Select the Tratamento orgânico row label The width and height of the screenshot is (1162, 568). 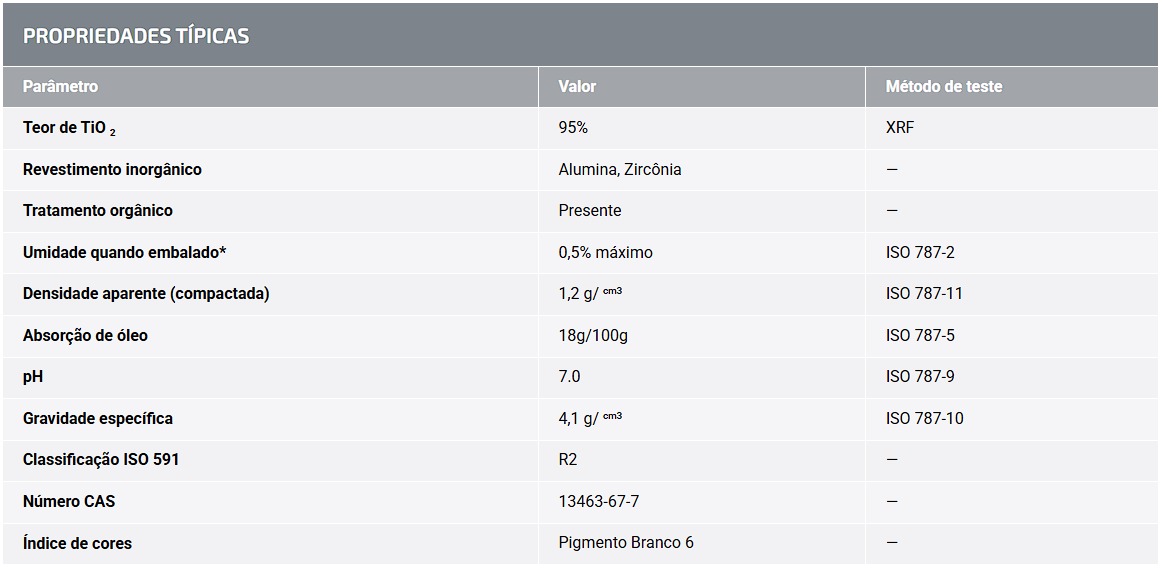98,211
